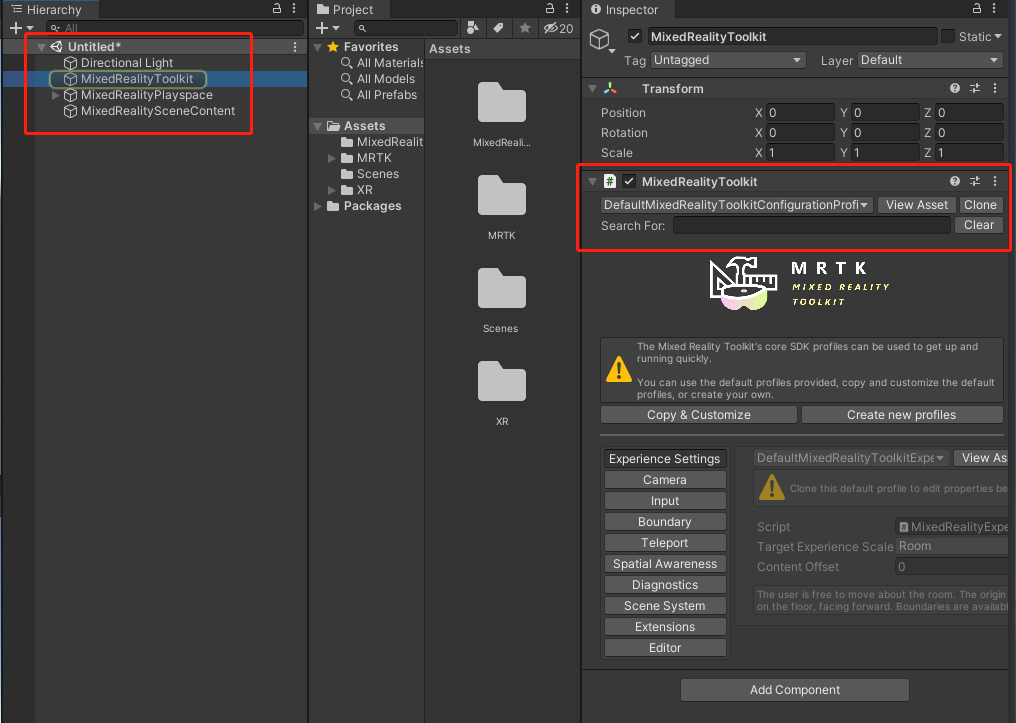Open the Inspector panel three-dot menu
This screenshot has height=723, width=1016.
click(994, 8)
